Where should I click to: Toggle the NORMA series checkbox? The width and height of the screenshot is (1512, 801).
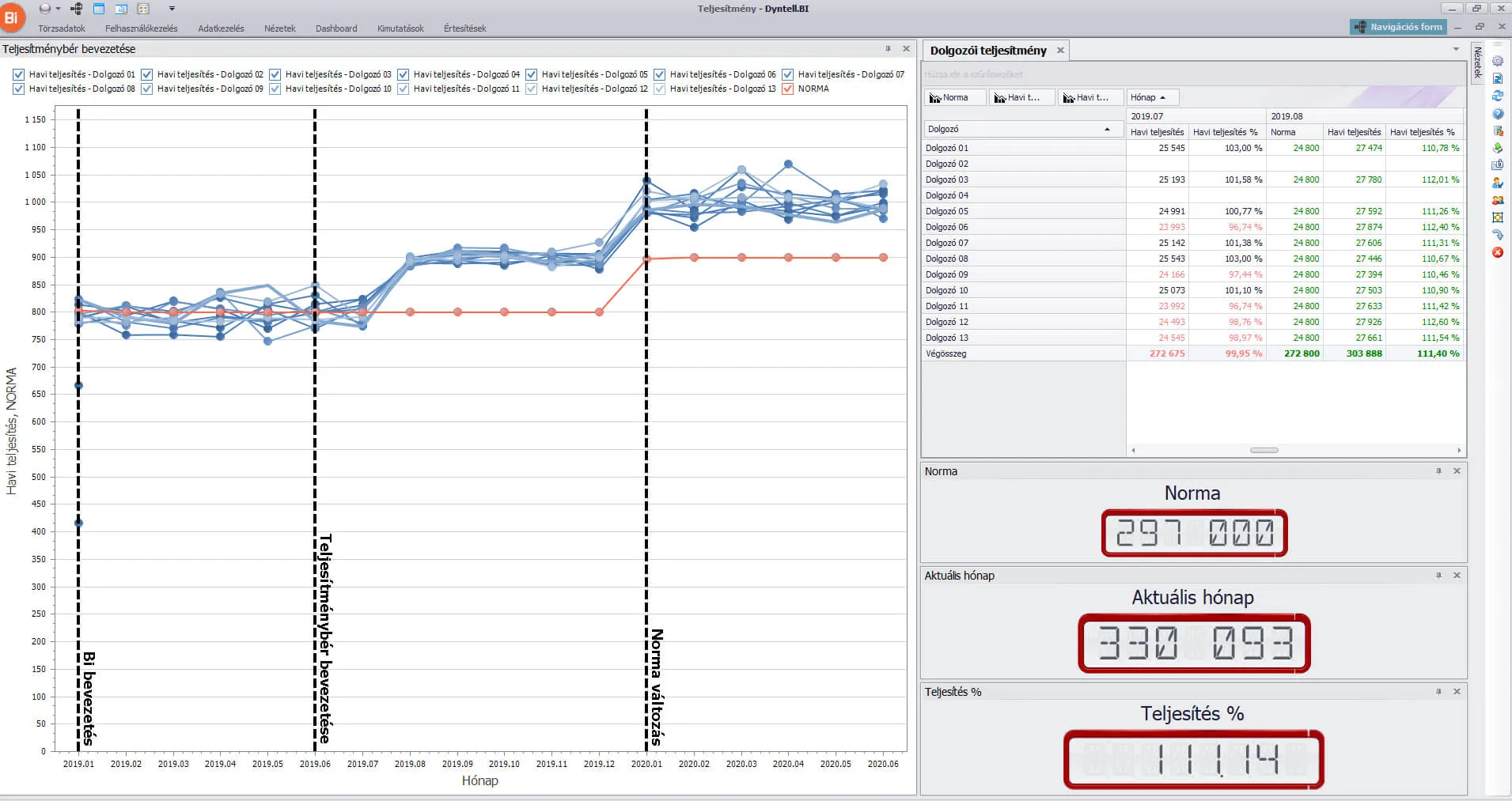[788, 89]
